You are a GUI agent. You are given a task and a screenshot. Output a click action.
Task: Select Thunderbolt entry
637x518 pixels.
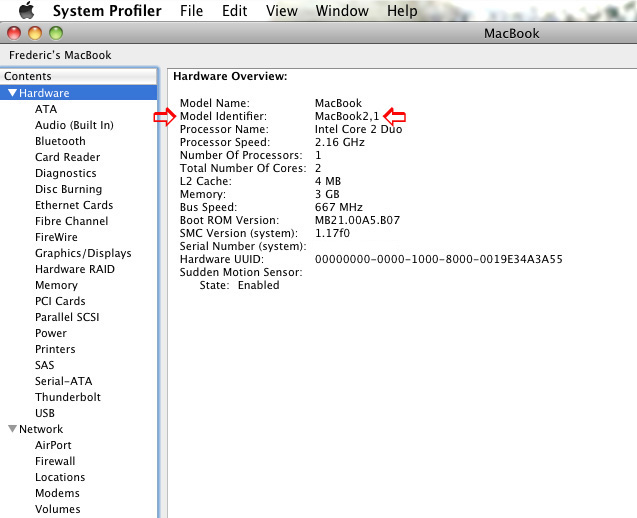tap(68, 397)
